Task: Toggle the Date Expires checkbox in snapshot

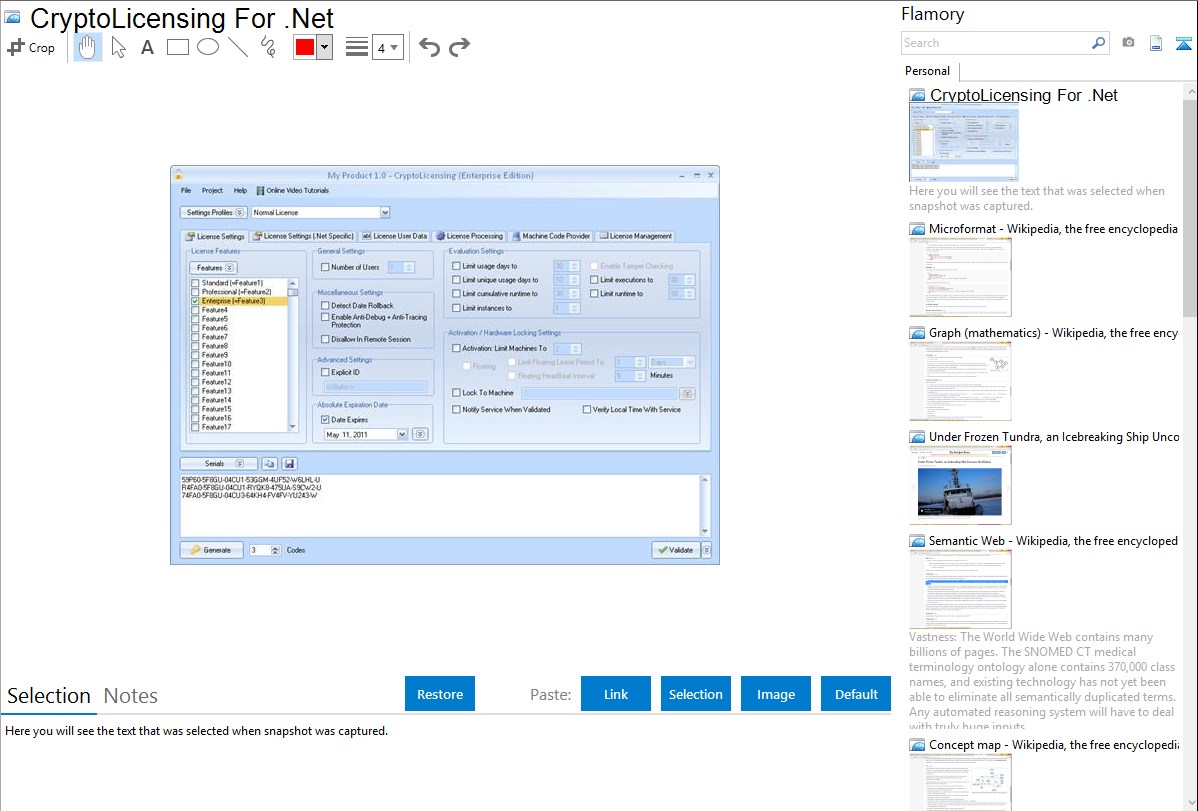Action: (325, 420)
